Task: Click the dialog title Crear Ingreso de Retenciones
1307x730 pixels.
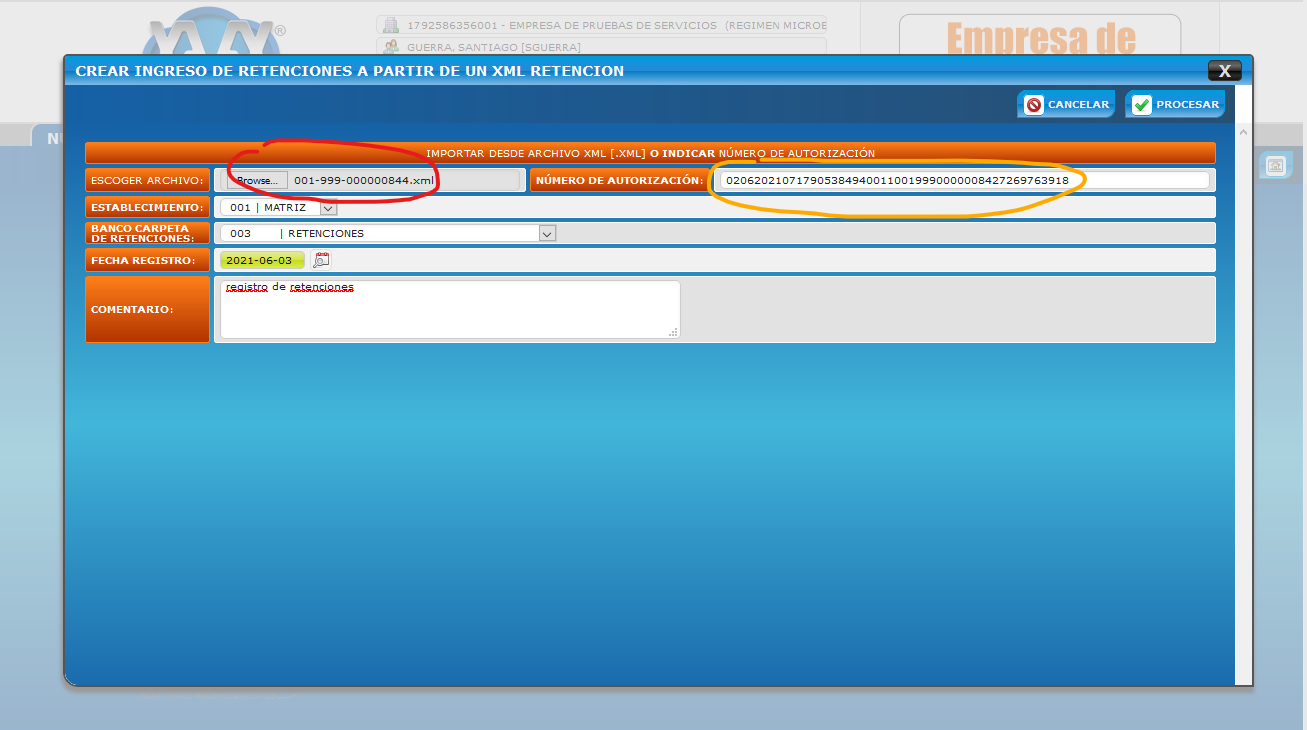Action: 350,71
